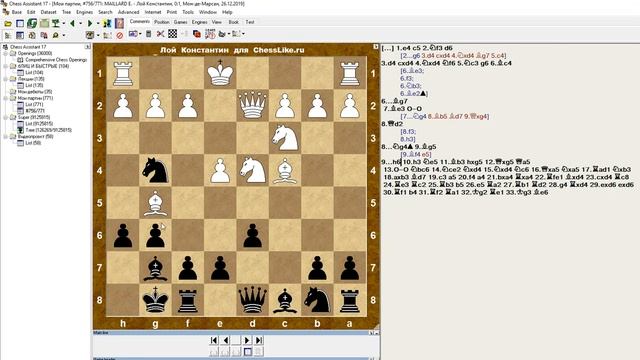The image size is (640, 360).
Task: Click the START clock icon
Action: (x=210, y=34)
